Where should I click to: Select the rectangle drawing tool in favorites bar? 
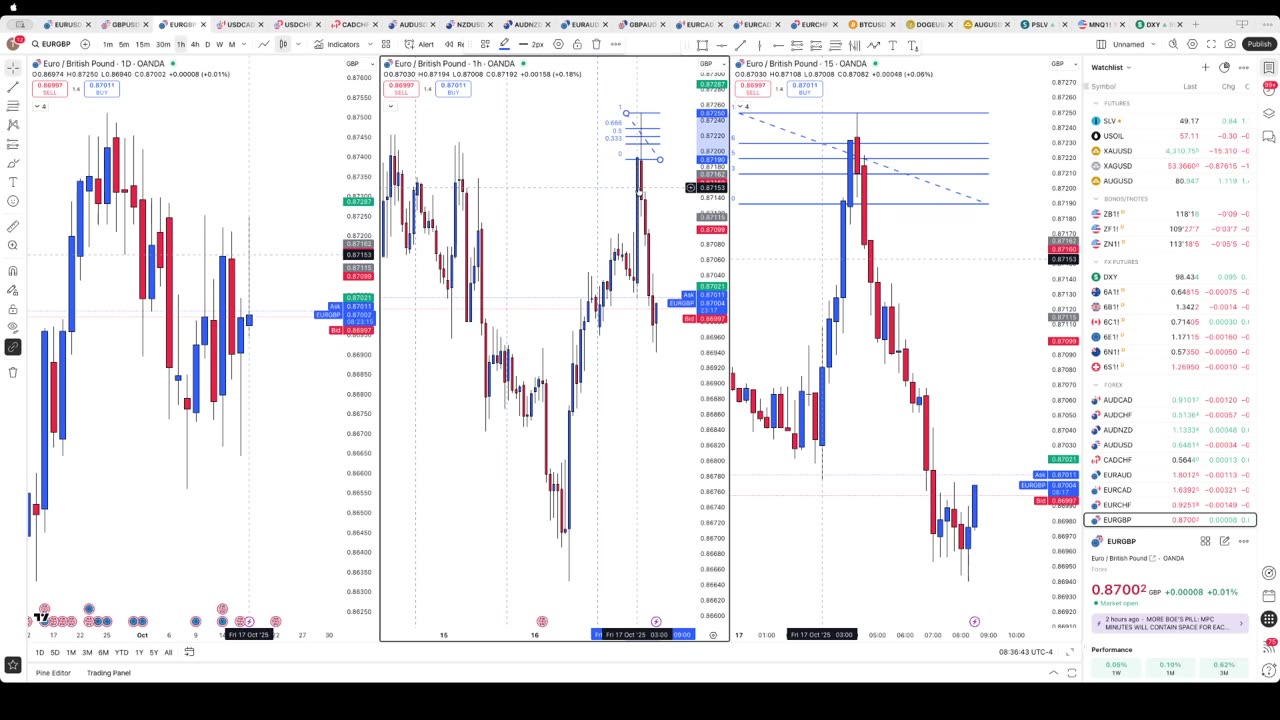[702, 45]
